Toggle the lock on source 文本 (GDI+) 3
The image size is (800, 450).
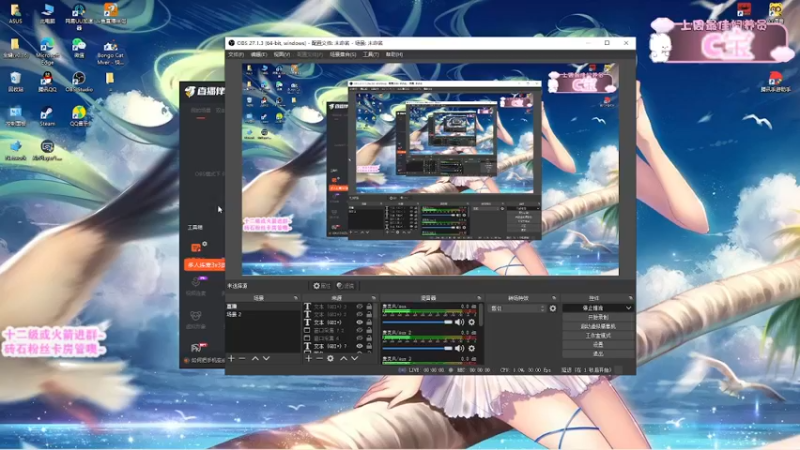(369, 307)
